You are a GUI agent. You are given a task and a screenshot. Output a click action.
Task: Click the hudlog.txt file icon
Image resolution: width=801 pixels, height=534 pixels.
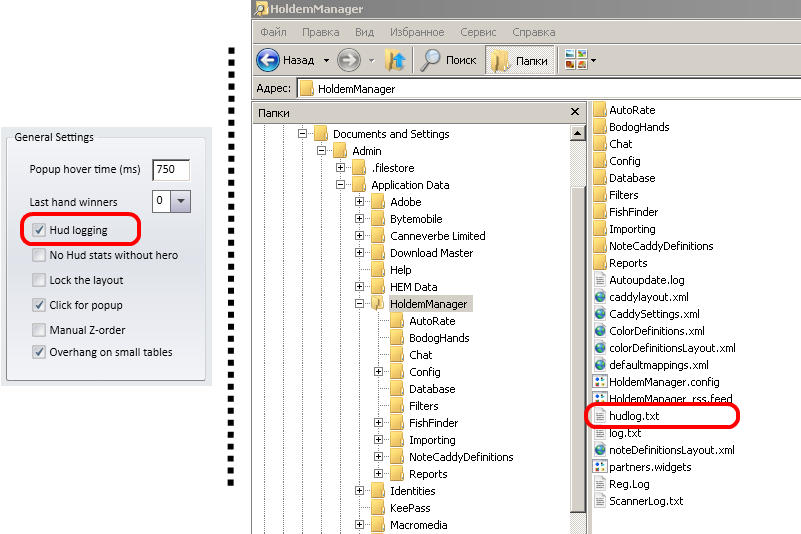coord(600,416)
